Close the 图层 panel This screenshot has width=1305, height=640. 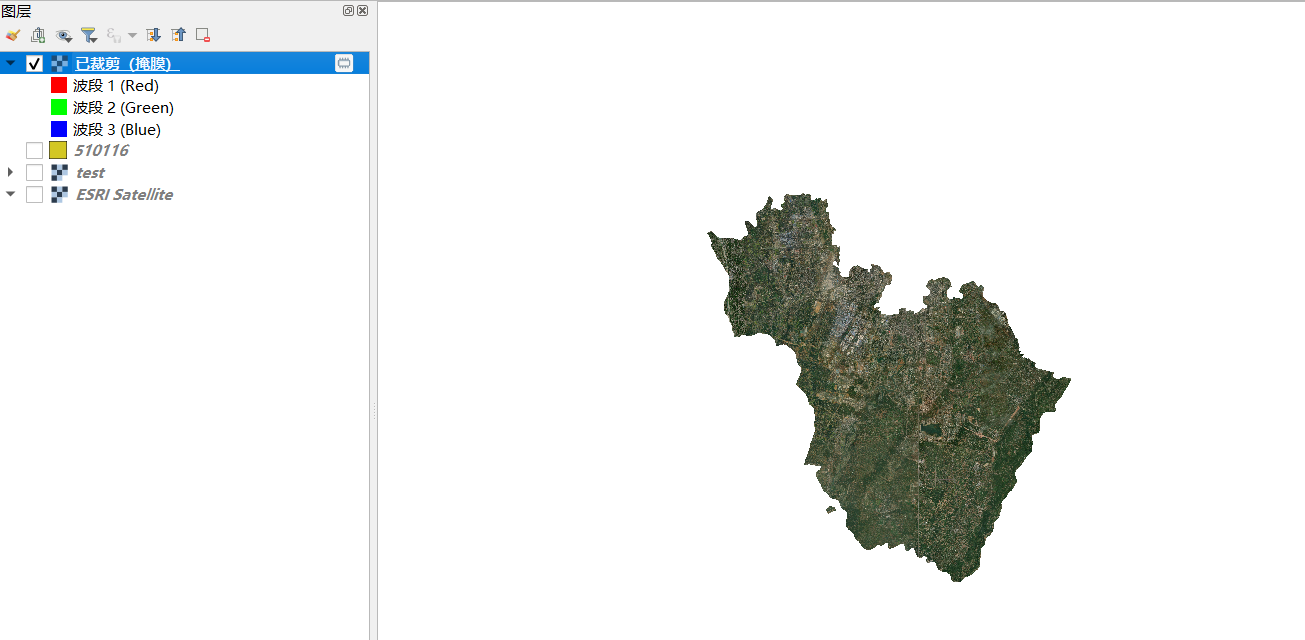click(x=362, y=10)
